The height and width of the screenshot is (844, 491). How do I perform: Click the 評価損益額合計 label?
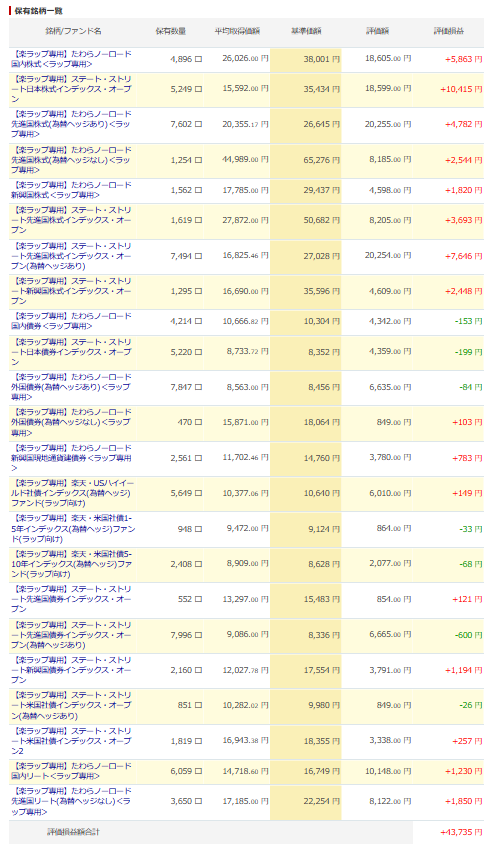(x=73, y=832)
